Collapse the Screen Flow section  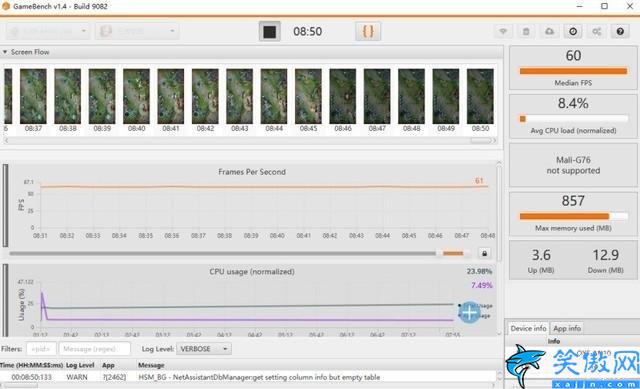(x=5, y=52)
